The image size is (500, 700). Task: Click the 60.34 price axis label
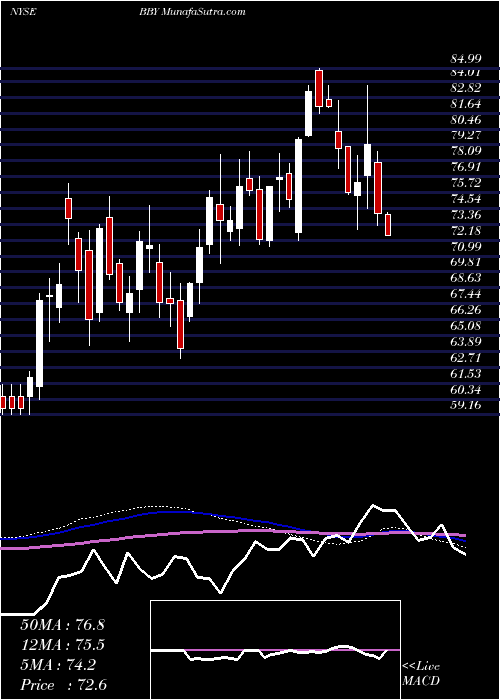(465, 389)
